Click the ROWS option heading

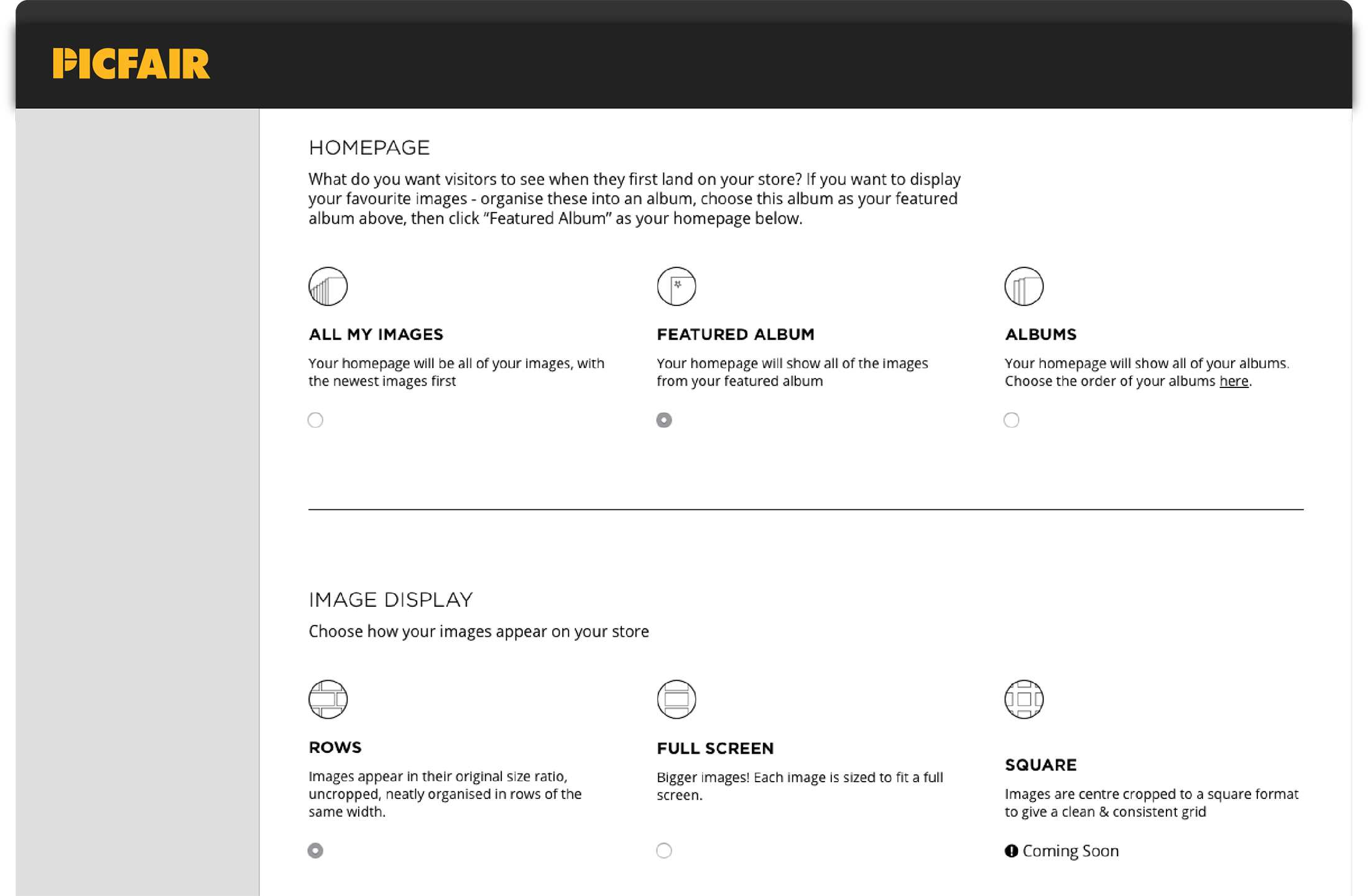tap(335, 747)
